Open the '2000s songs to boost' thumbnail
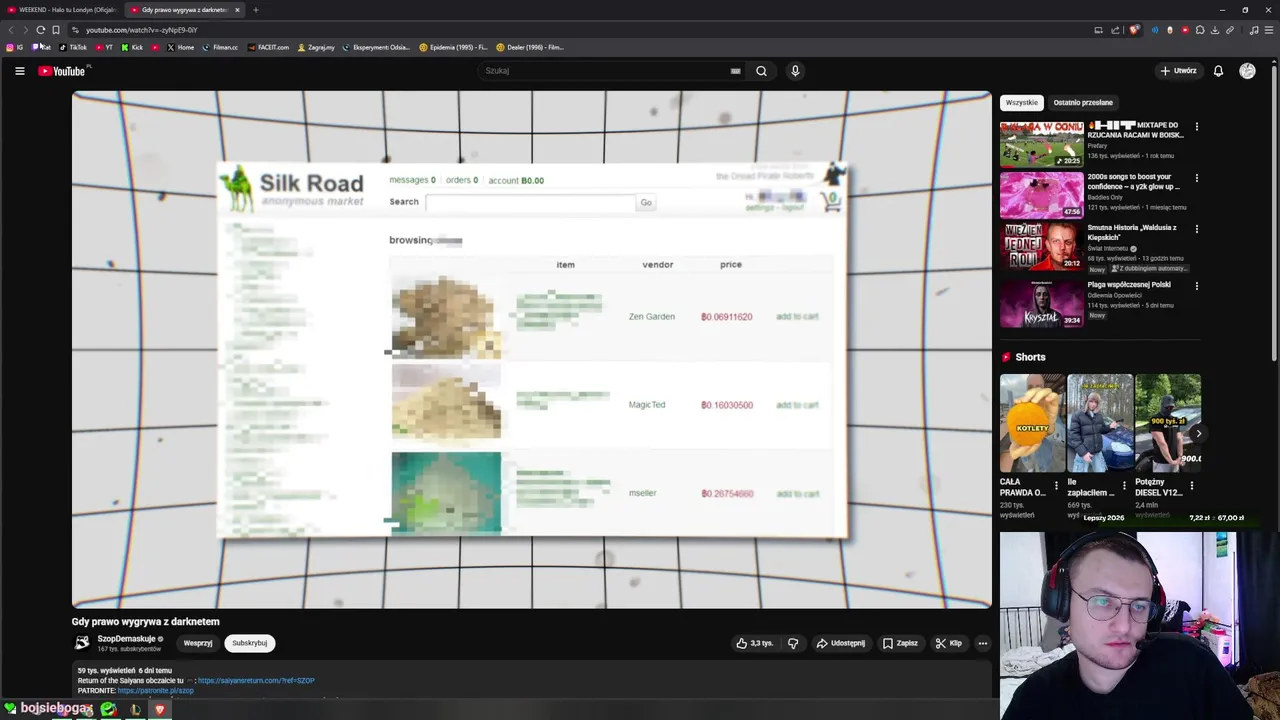Viewport: 1280px width, 720px height. [1041, 195]
